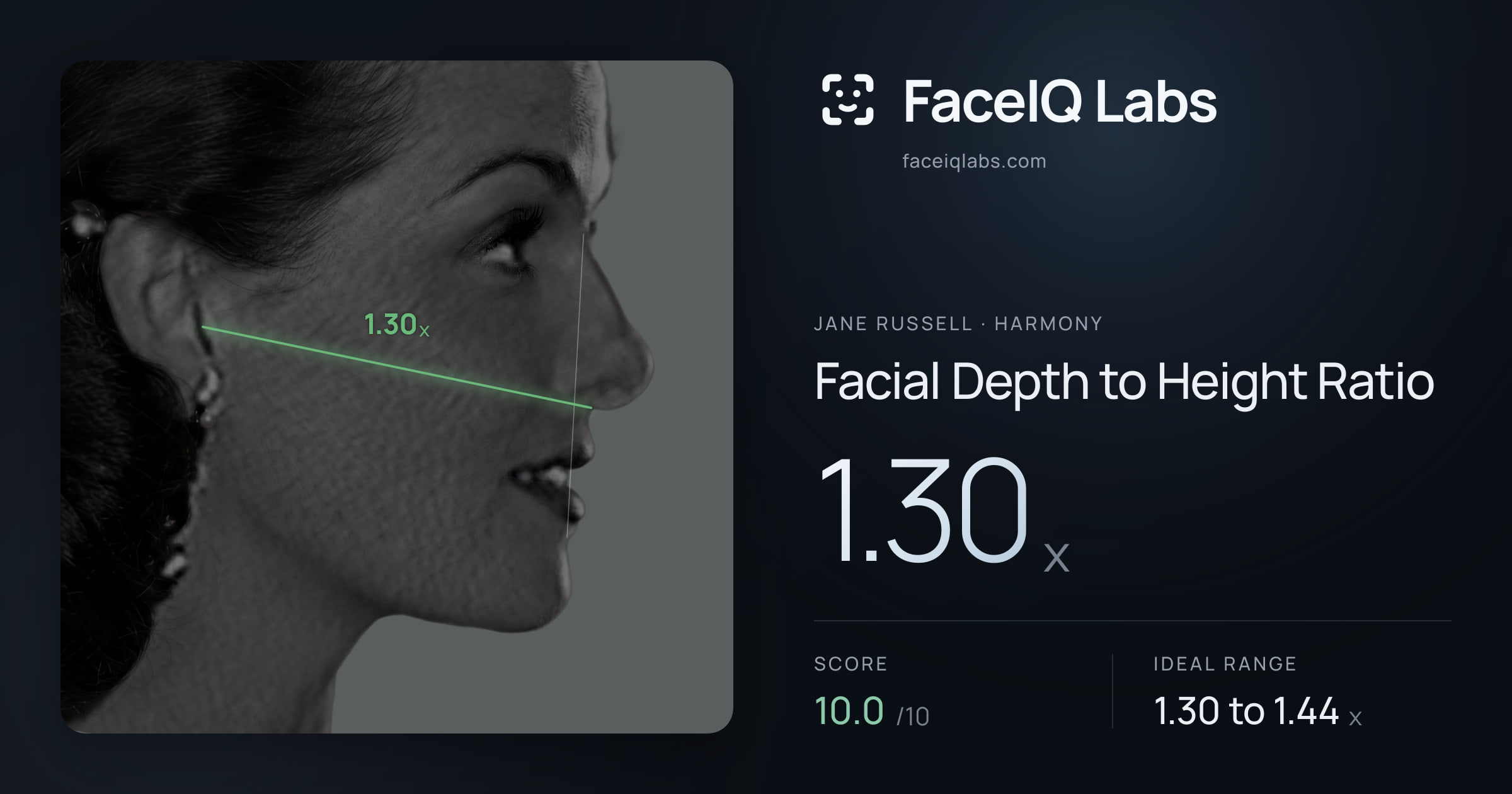Click the IDEAL RANGE label
This screenshot has height=794, width=1512.
[x=1225, y=664]
